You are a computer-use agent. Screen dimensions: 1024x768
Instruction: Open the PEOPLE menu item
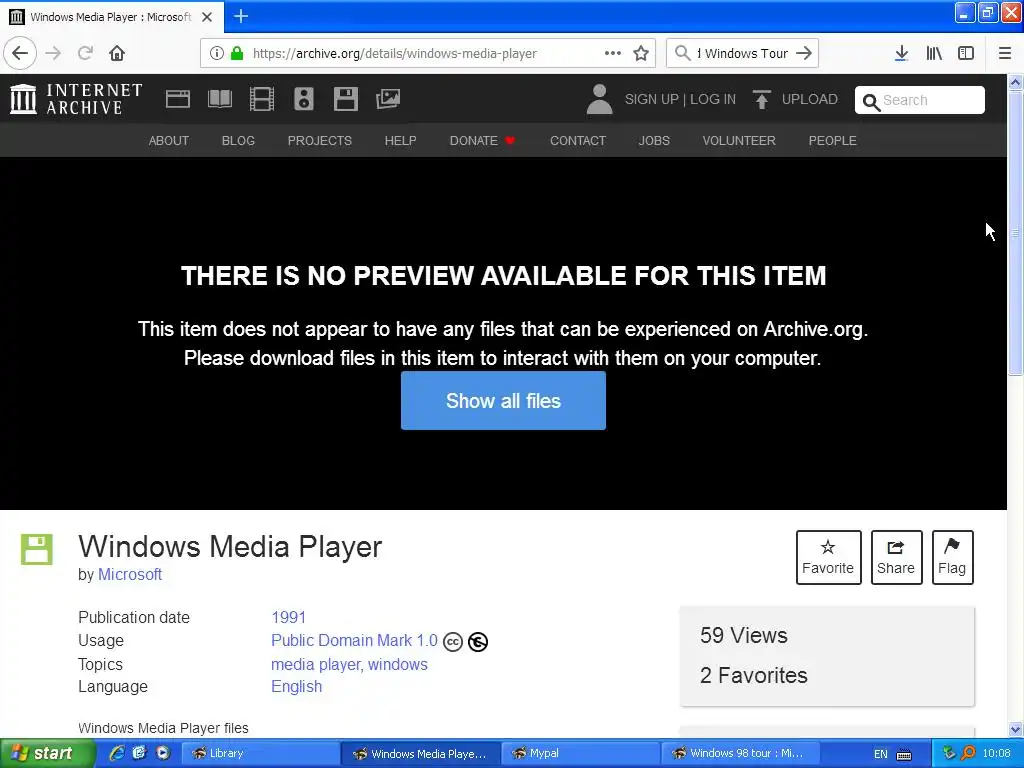833,140
